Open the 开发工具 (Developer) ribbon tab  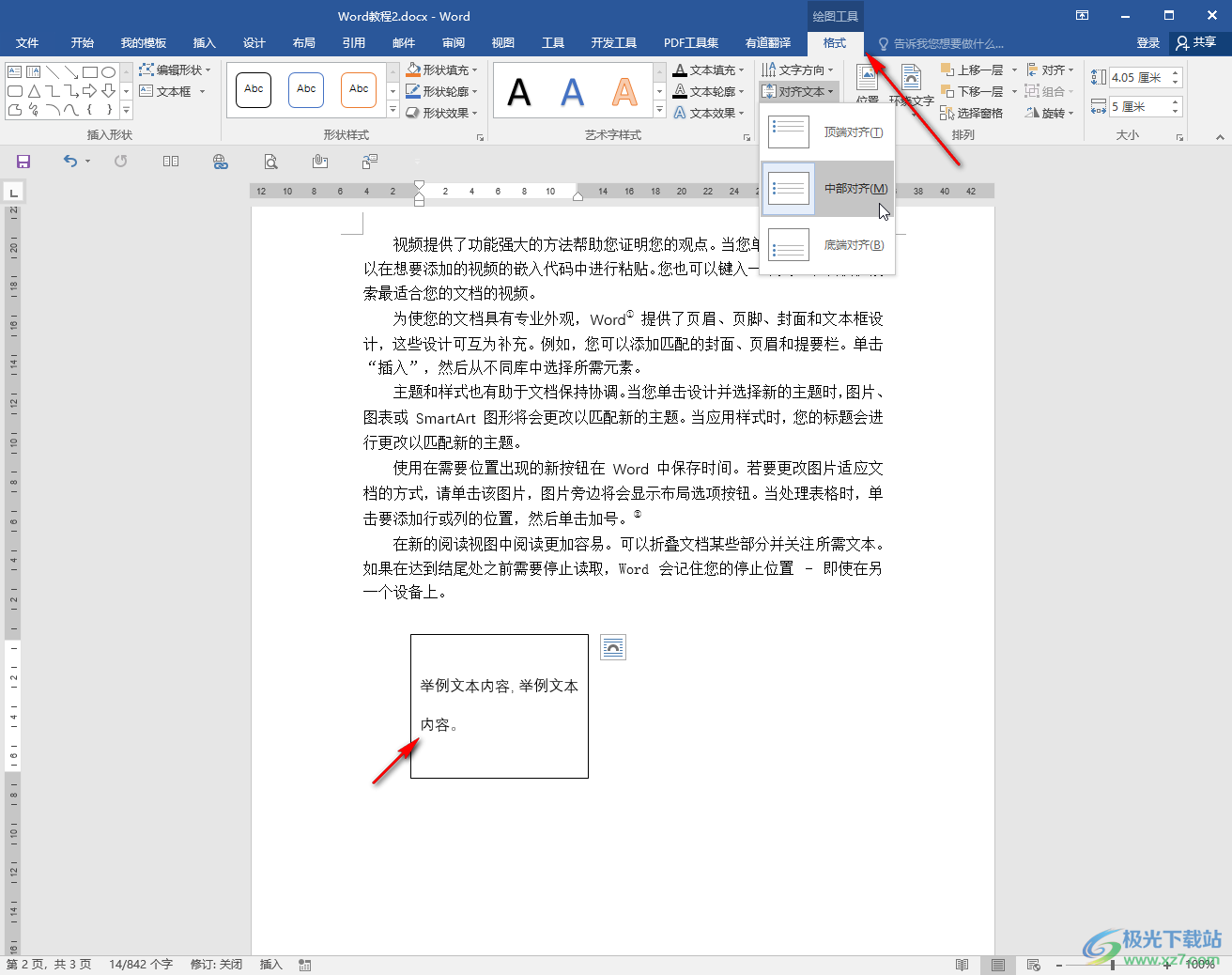pos(613,43)
